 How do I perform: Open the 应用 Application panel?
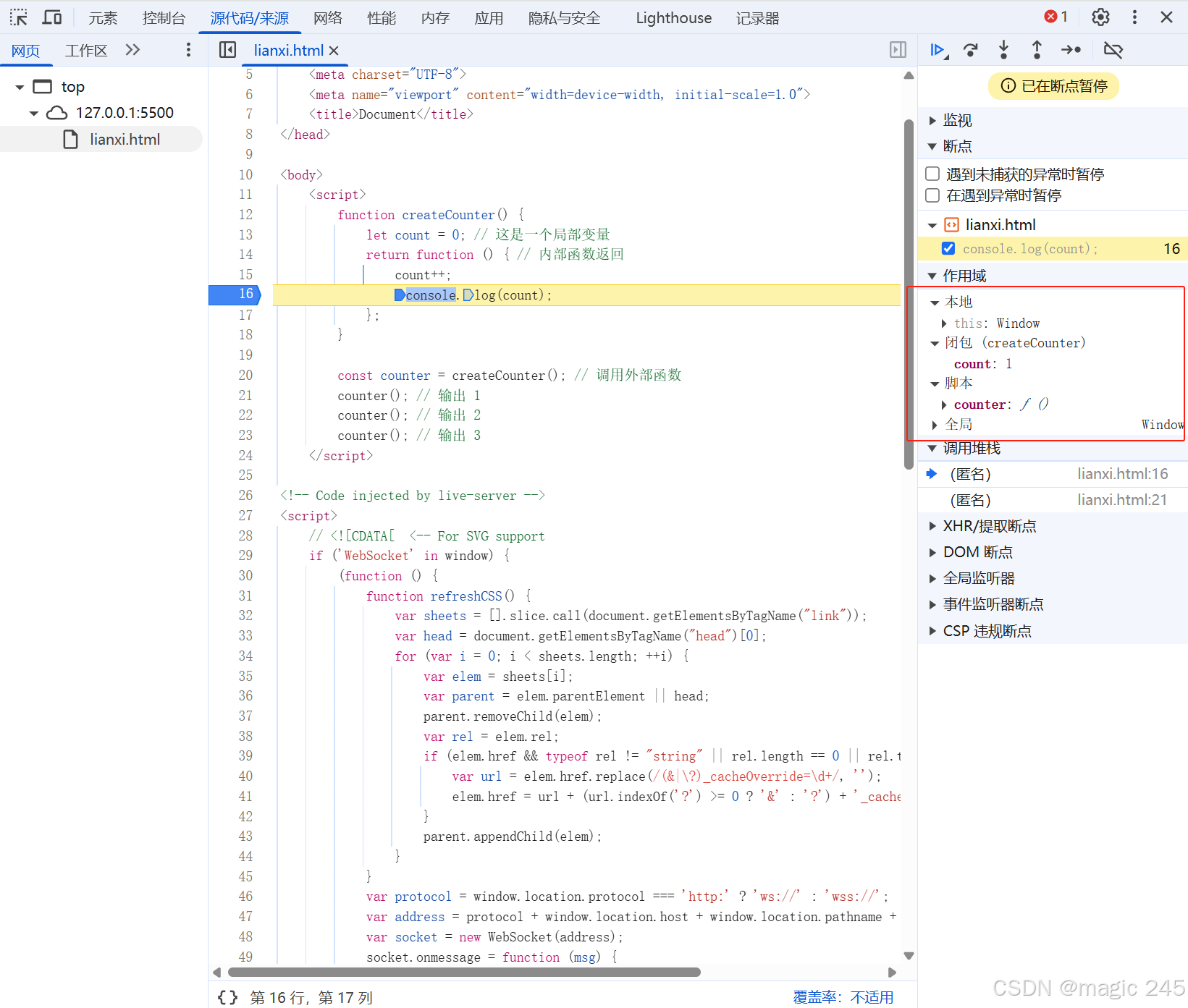pos(489,18)
